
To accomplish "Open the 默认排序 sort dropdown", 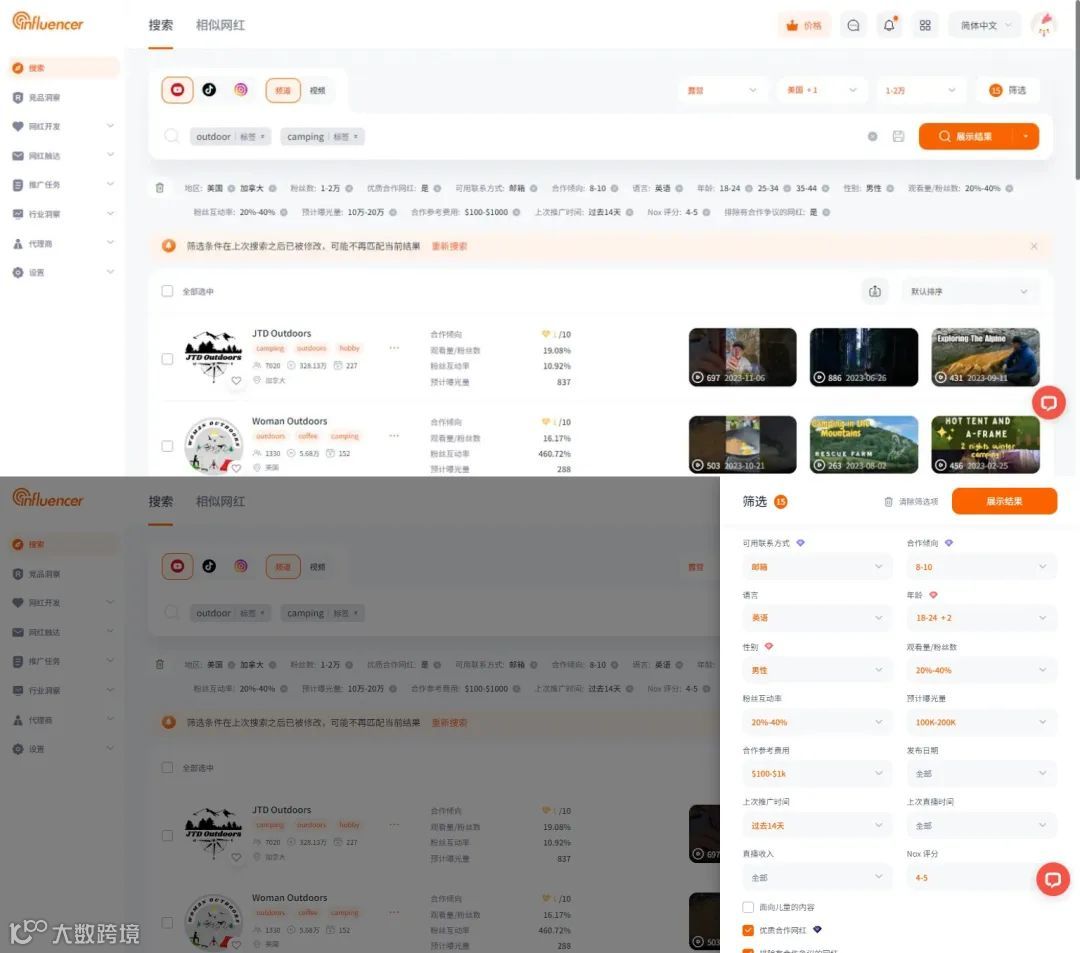I will 968,291.
